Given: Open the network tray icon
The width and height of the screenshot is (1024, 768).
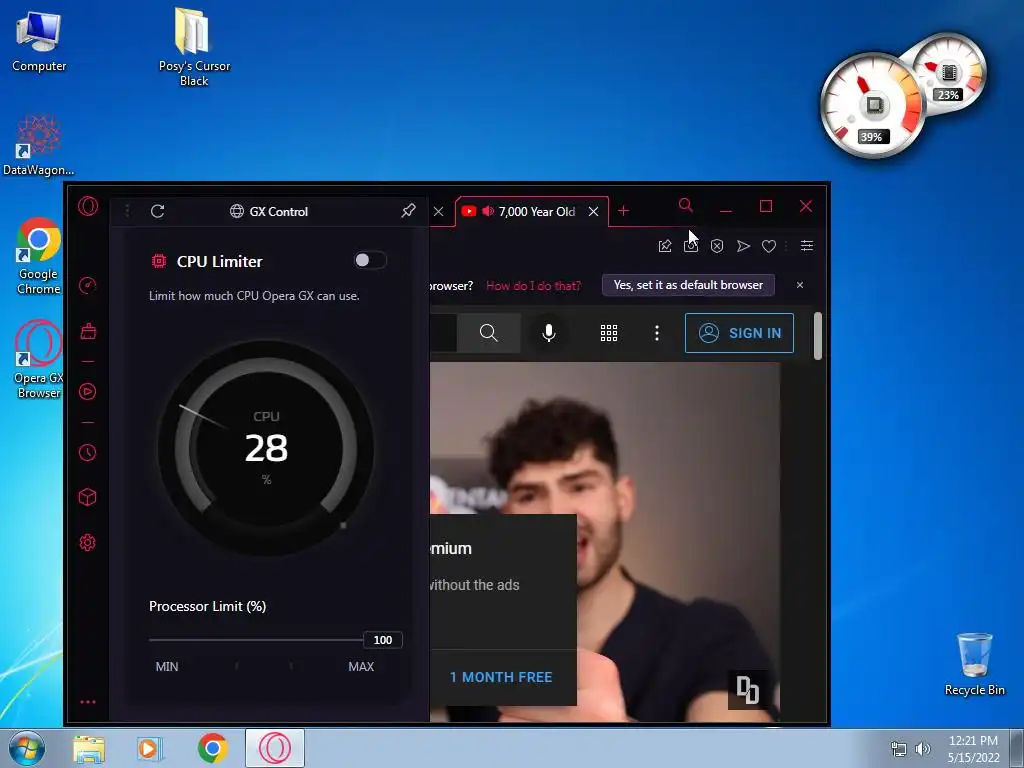Looking at the screenshot, I should [x=899, y=748].
